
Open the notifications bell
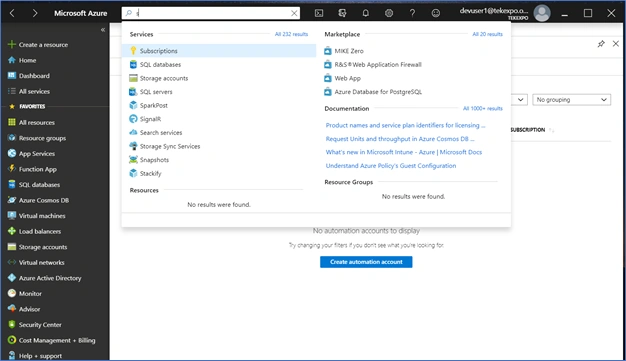(365, 13)
